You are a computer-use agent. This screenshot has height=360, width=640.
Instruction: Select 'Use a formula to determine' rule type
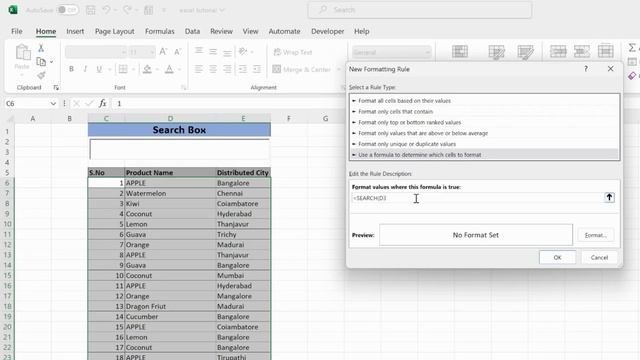click(484, 155)
